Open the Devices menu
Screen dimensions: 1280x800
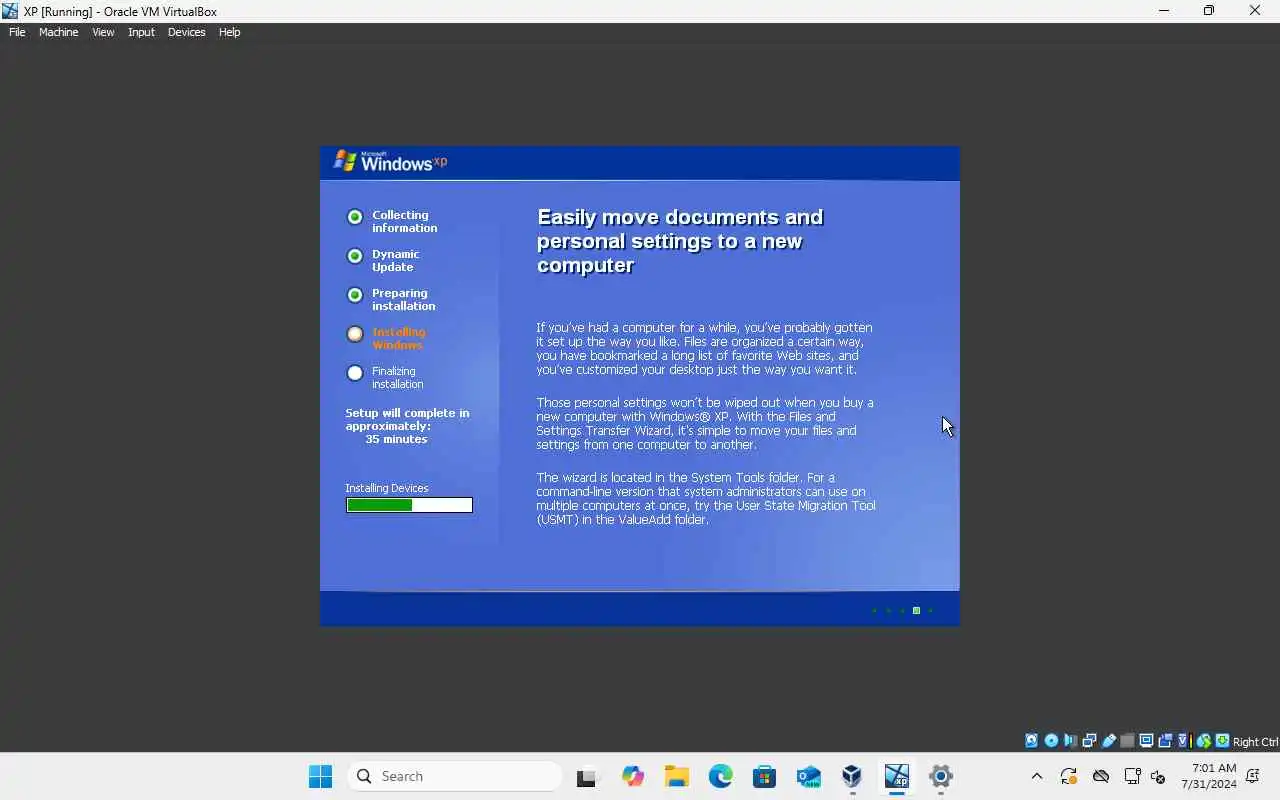(186, 32)
